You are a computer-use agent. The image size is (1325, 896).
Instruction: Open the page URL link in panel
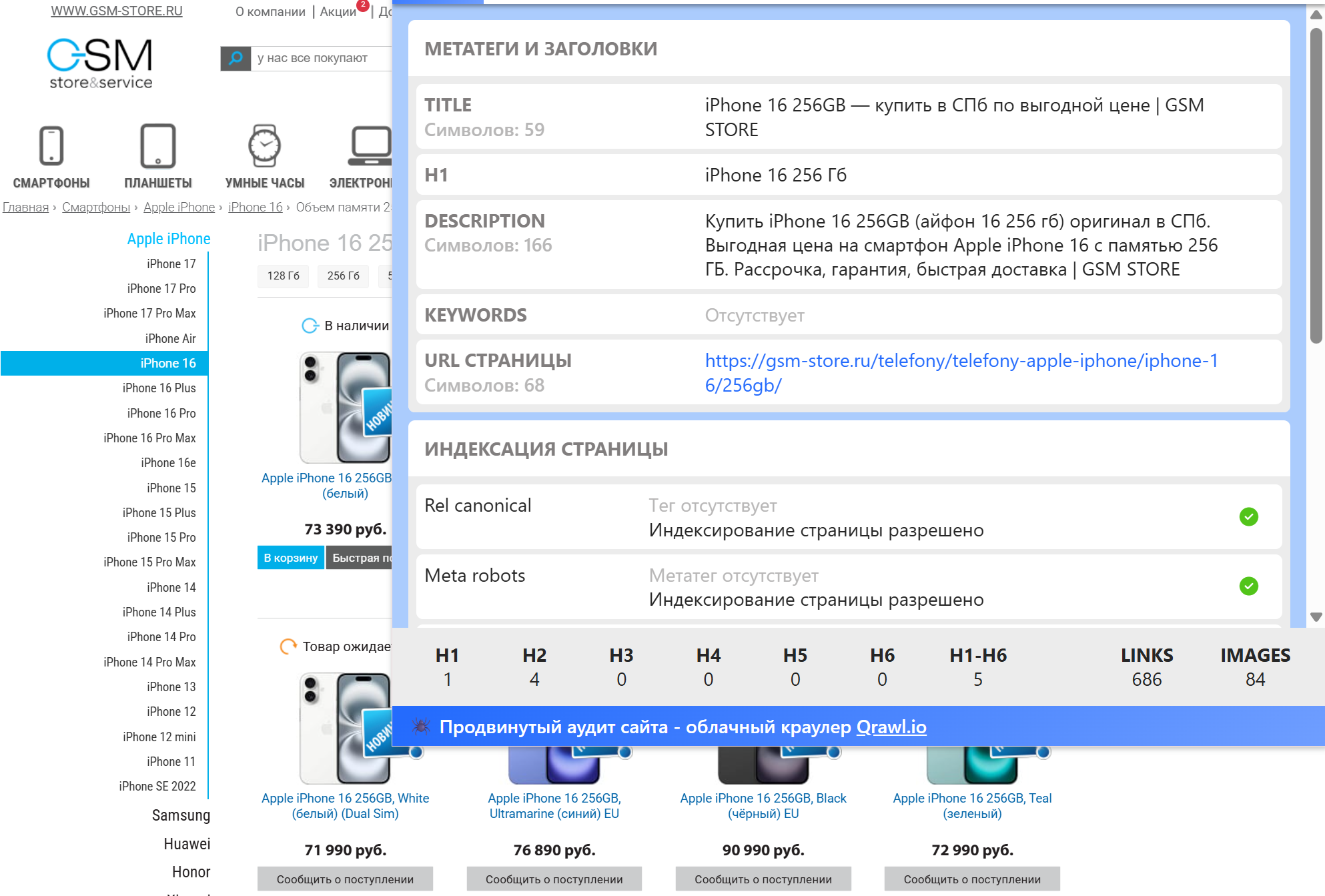pos(961,372)
